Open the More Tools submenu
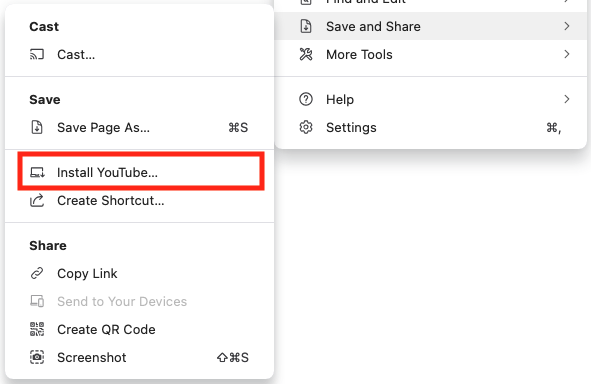This screenshot has height=384, width=591. (x=430, y=54)
